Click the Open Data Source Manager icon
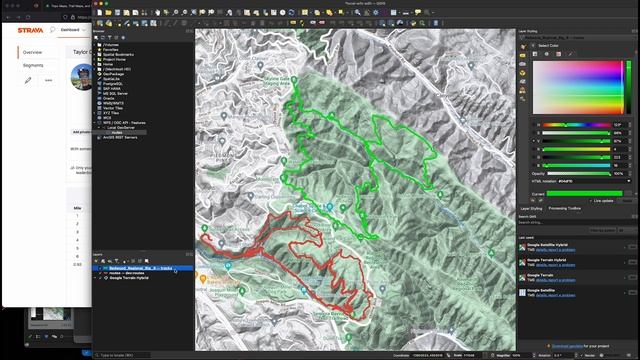Screen dimensions: 640x360 coord(100,23)
